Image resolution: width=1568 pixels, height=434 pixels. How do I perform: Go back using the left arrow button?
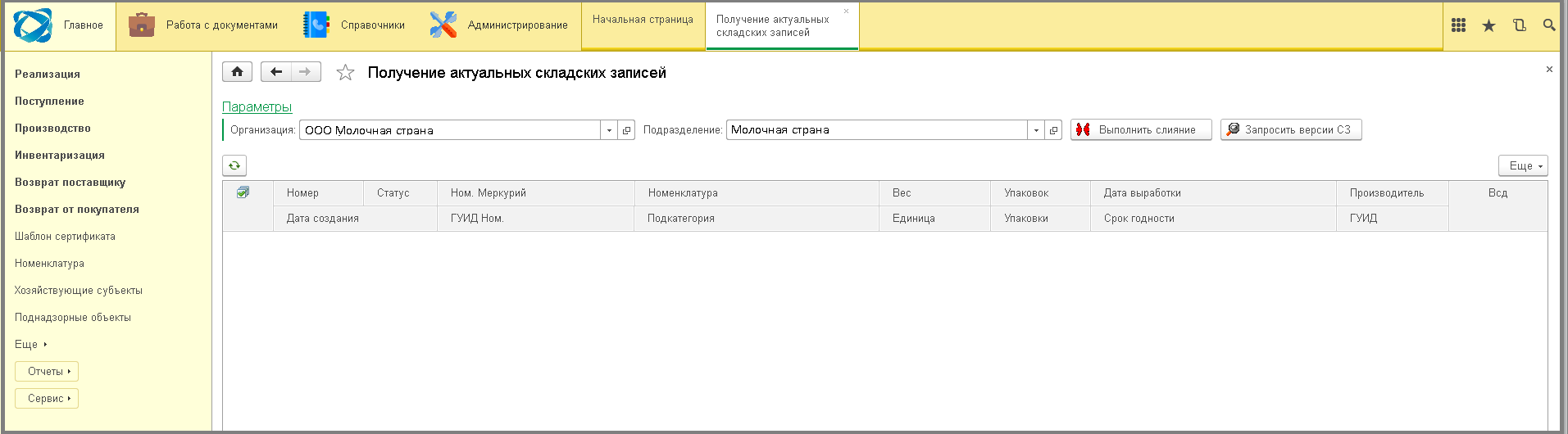[276, 72]
